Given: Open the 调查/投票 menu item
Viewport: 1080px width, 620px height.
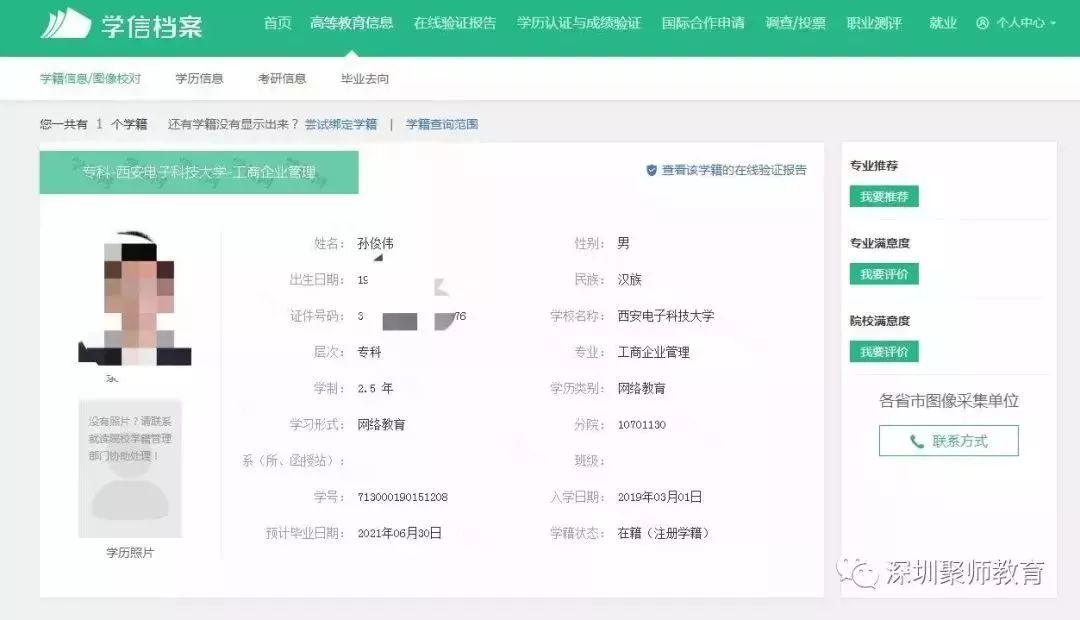Looking at the screenshot, I should pyautogui.click(x=796, y=23).
